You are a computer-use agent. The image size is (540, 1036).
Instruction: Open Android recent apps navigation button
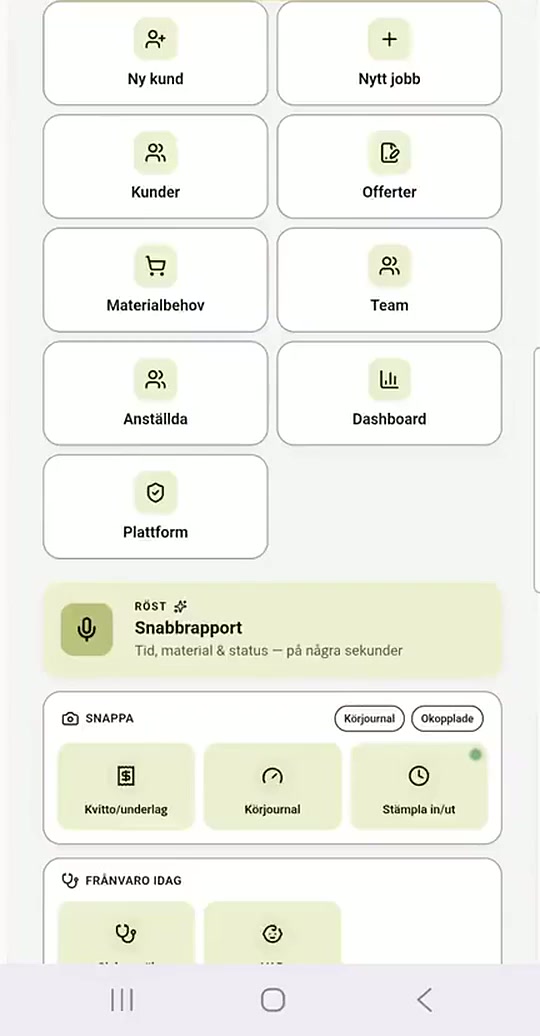(x=122, y=1000)
